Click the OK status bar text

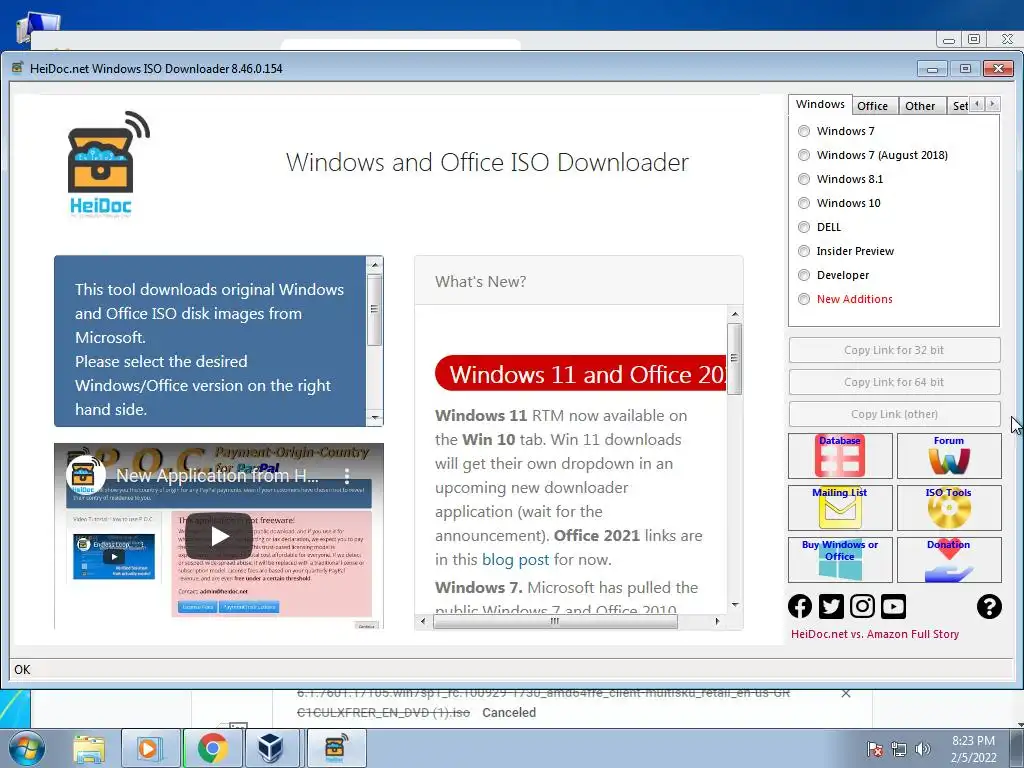click(22, 669)
